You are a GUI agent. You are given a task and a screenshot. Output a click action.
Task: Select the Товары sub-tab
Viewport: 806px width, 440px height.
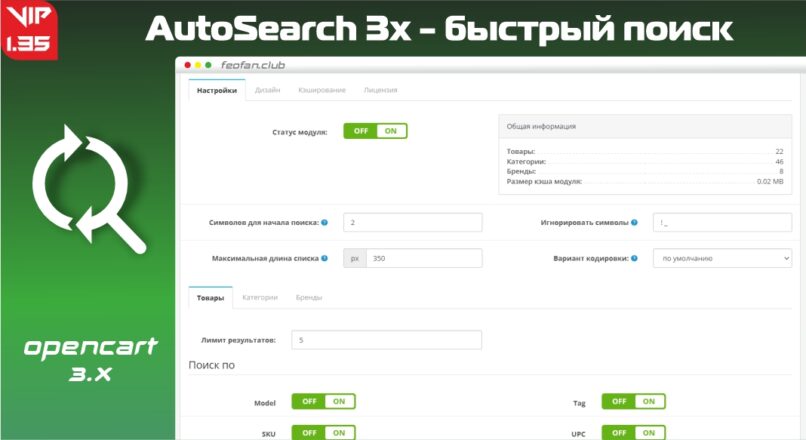[210, 298]
